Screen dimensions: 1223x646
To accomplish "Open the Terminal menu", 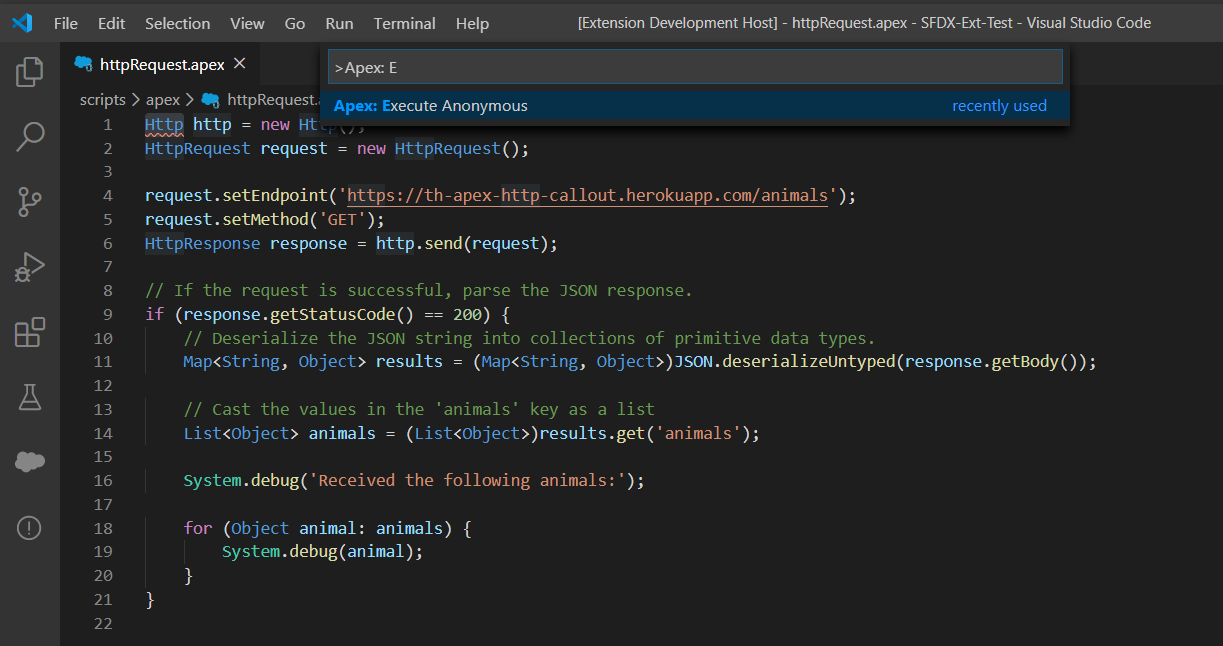I will pos(405,23).
